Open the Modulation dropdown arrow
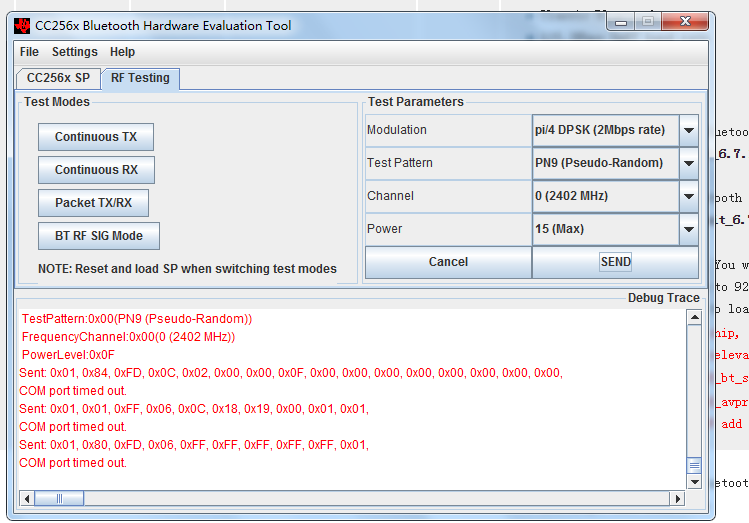The width and height of the screenshot is (749, 523). 689,130
